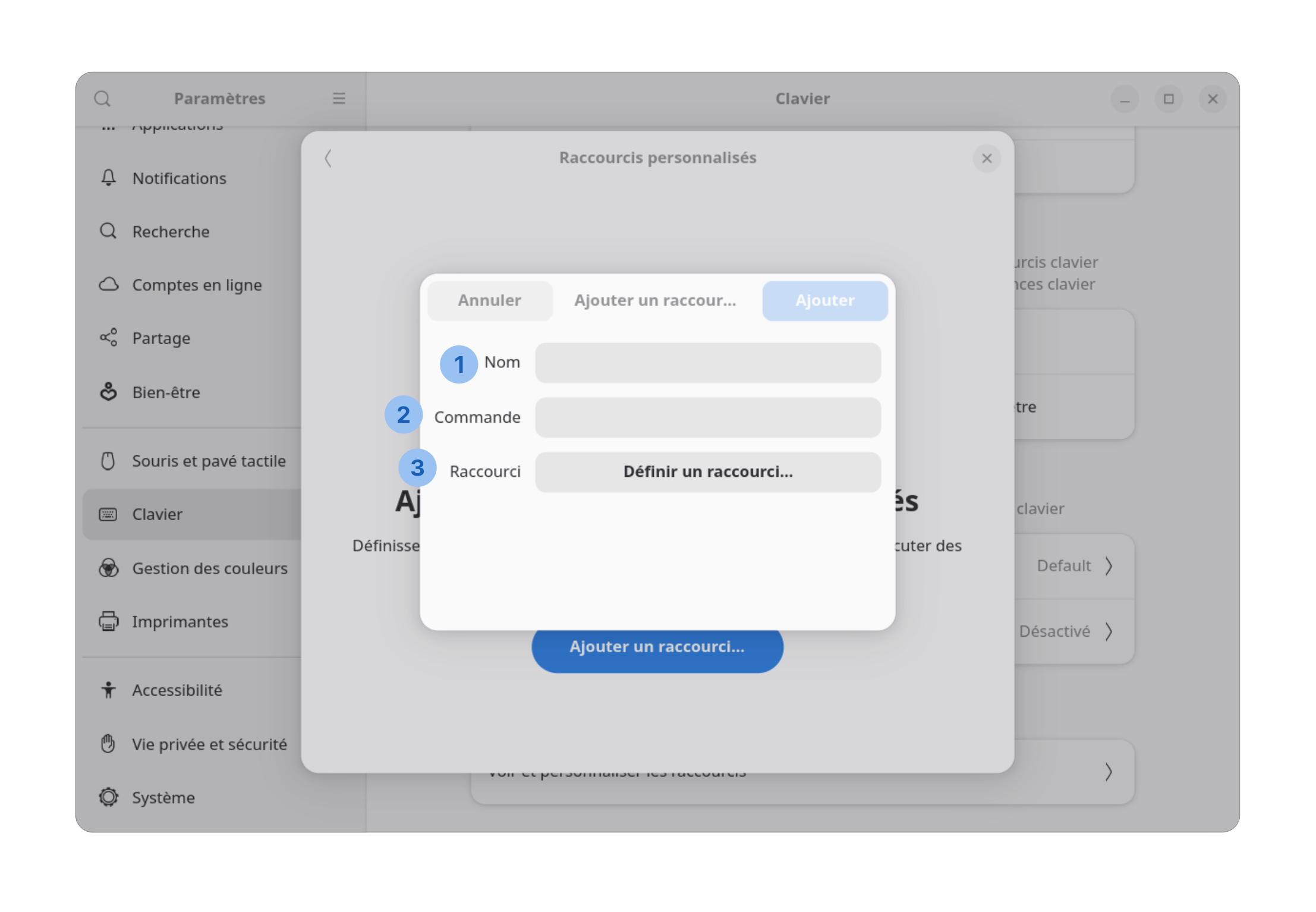The height and width of the screenshot is (912, 1316).
Task: Click Définir un raccourci… button
Action: point(707,472)
